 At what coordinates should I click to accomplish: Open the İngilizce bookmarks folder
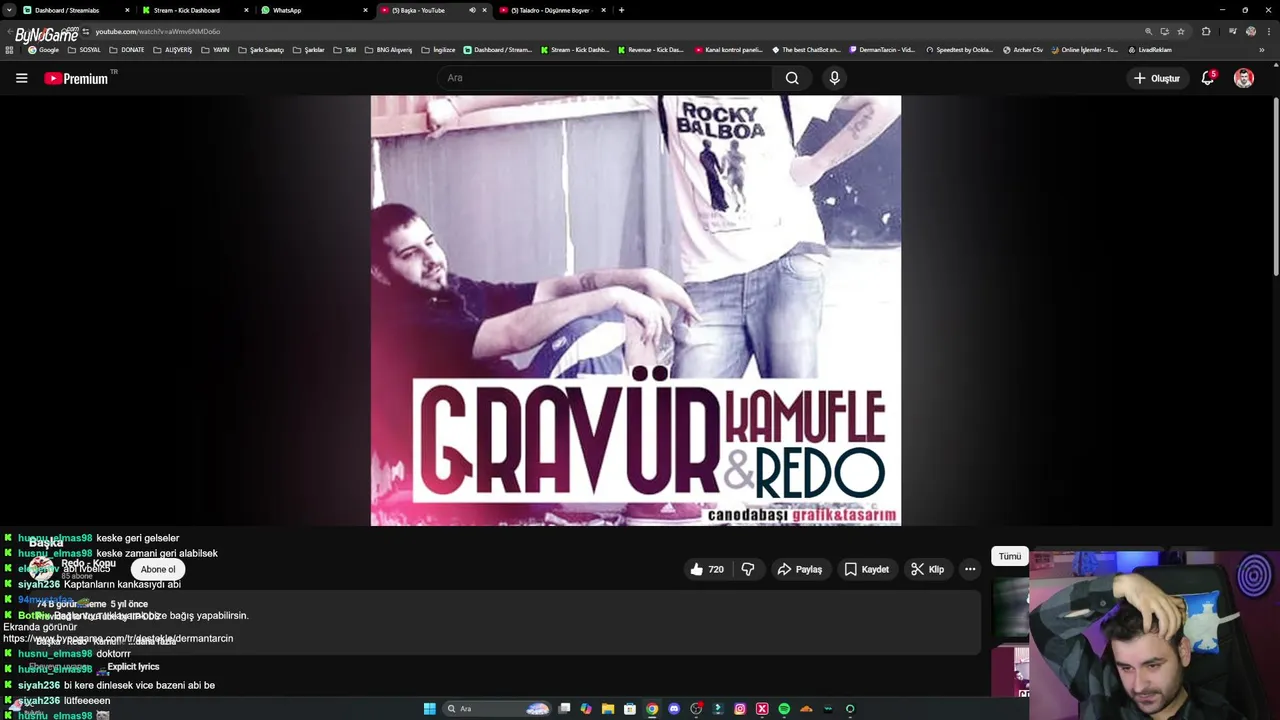point(439,50)
